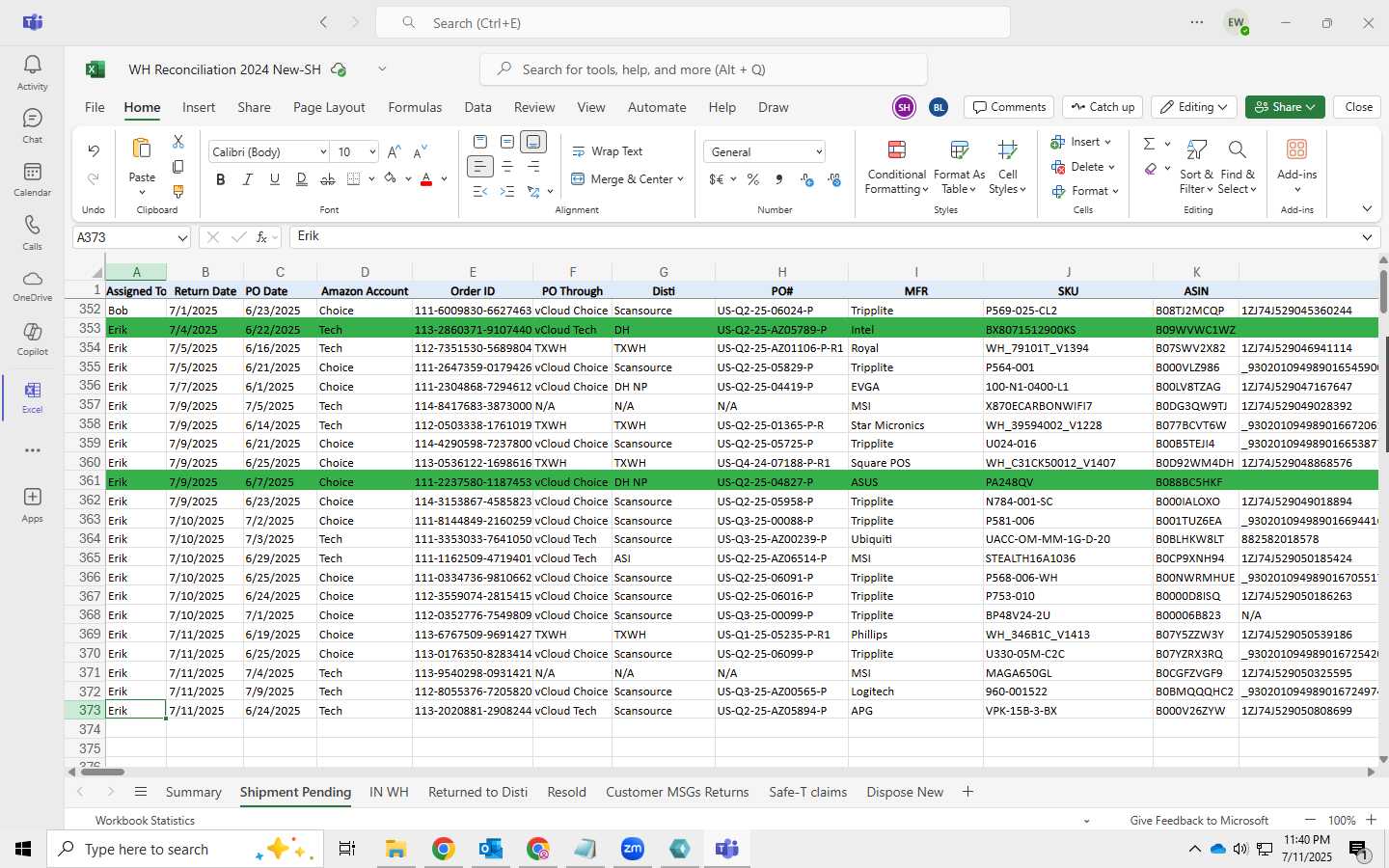Expand the Merge & Center dropdown arrow

pyautogui.click(x=680, y=179)
